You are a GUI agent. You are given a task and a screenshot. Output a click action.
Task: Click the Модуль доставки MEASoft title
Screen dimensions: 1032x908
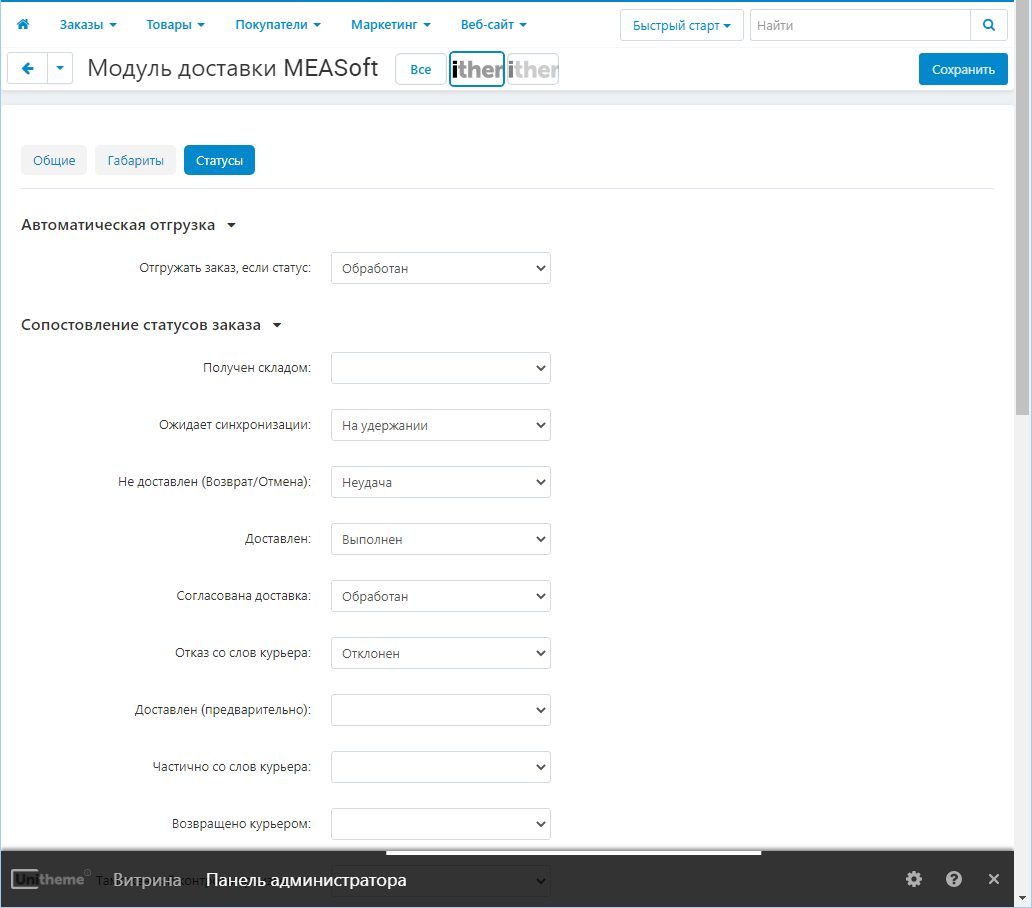(233, 68)
